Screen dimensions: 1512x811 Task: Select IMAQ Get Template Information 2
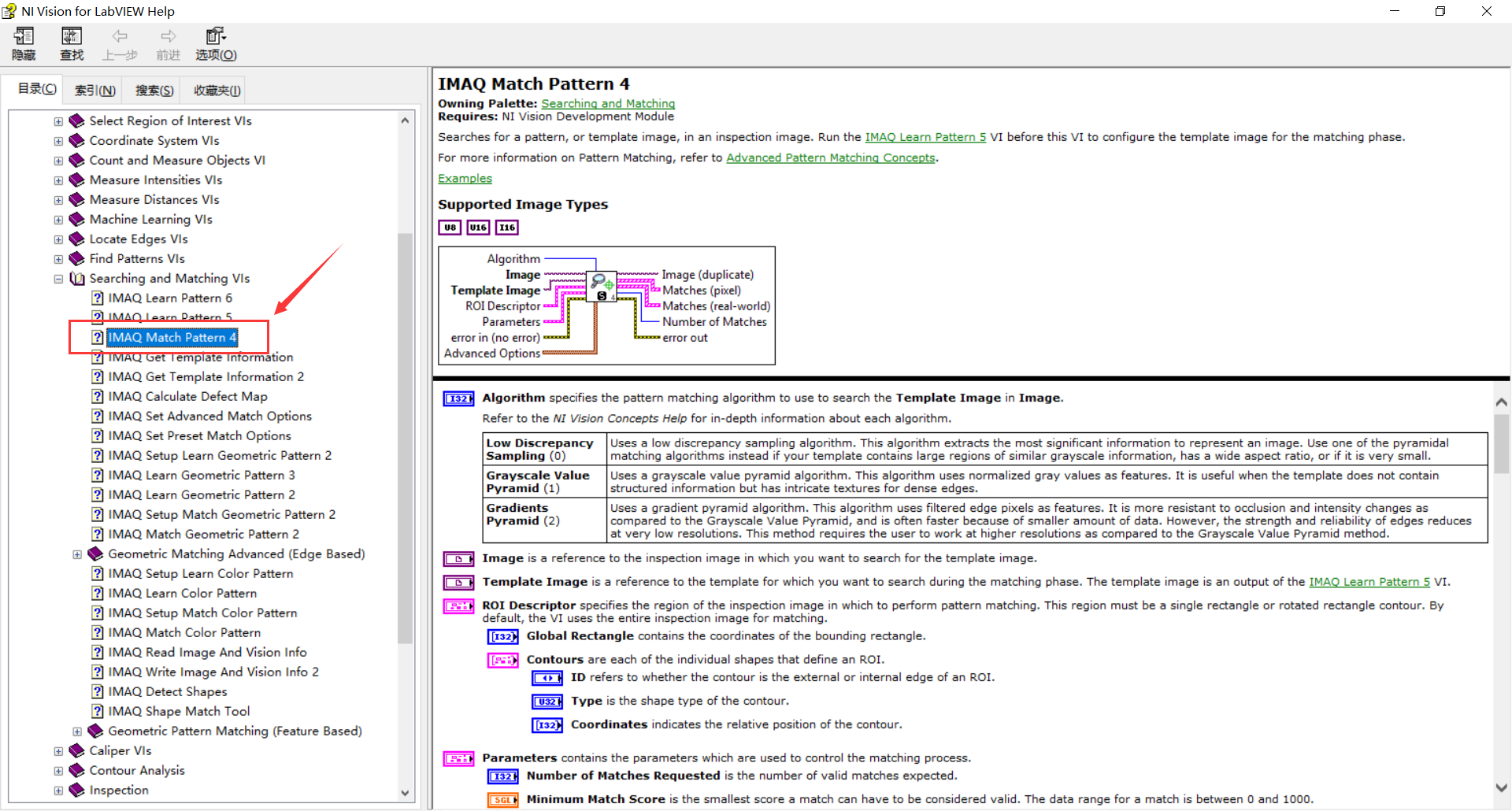pos(206,376)
